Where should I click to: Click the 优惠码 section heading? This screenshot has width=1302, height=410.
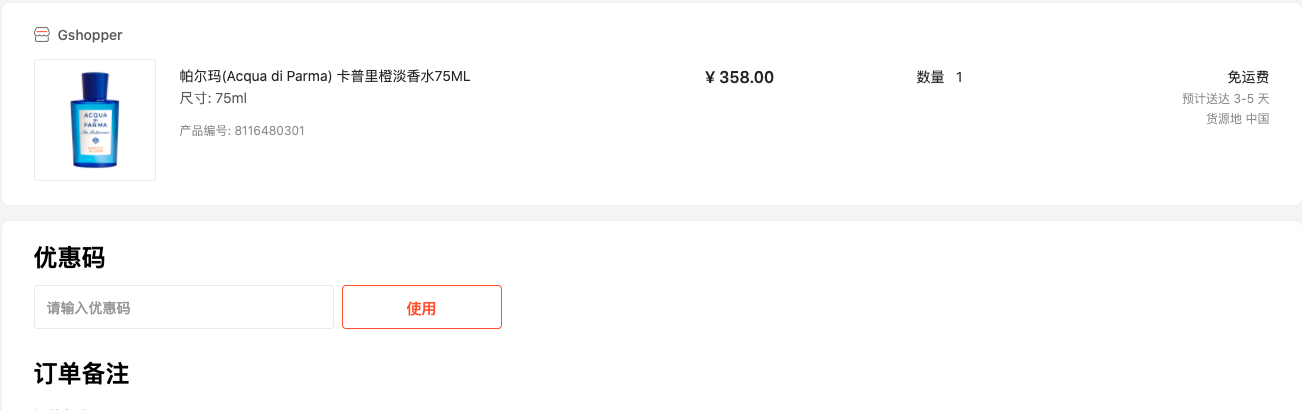70,258
